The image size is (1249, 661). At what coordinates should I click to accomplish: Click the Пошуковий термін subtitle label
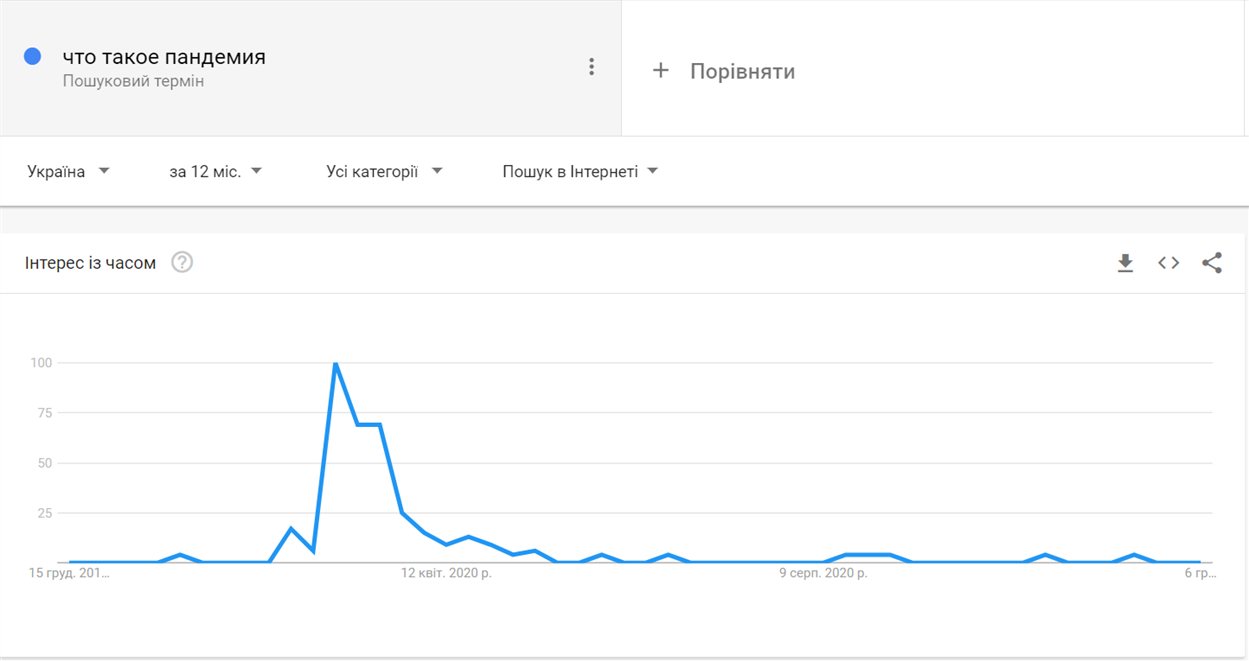pos(133,82)
